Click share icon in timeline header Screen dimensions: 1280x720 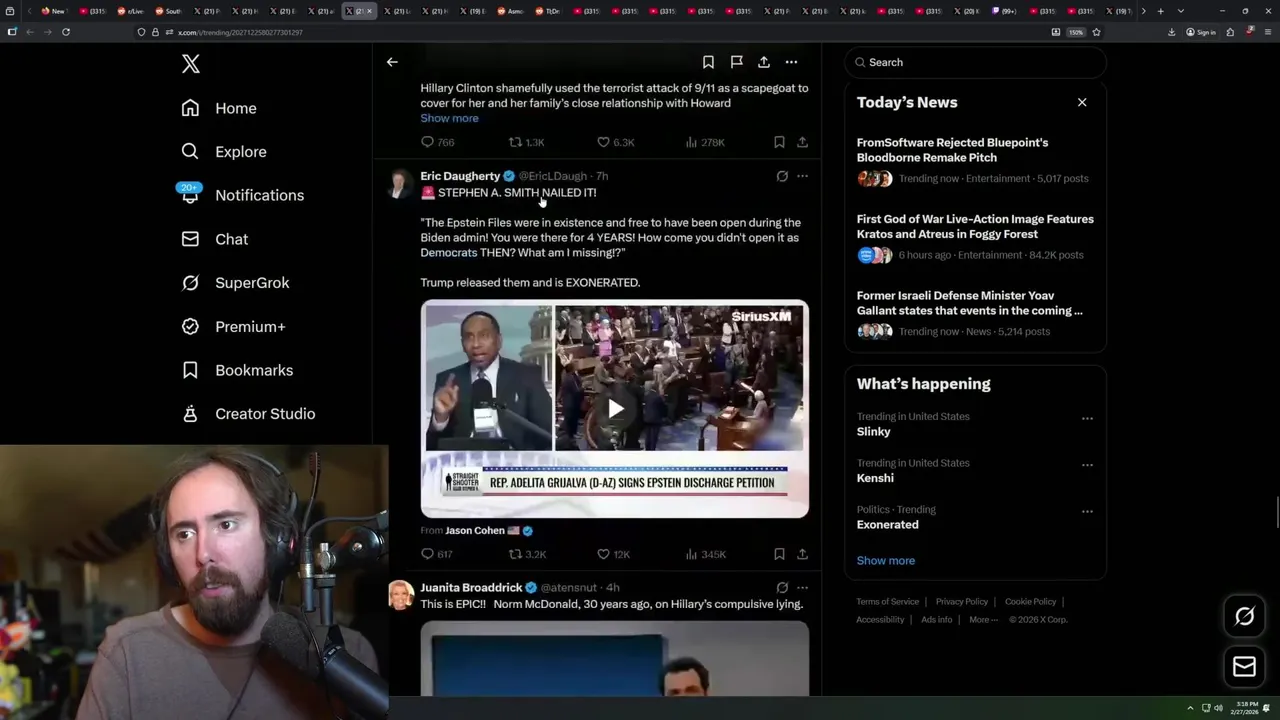click(x=764, y=62)
